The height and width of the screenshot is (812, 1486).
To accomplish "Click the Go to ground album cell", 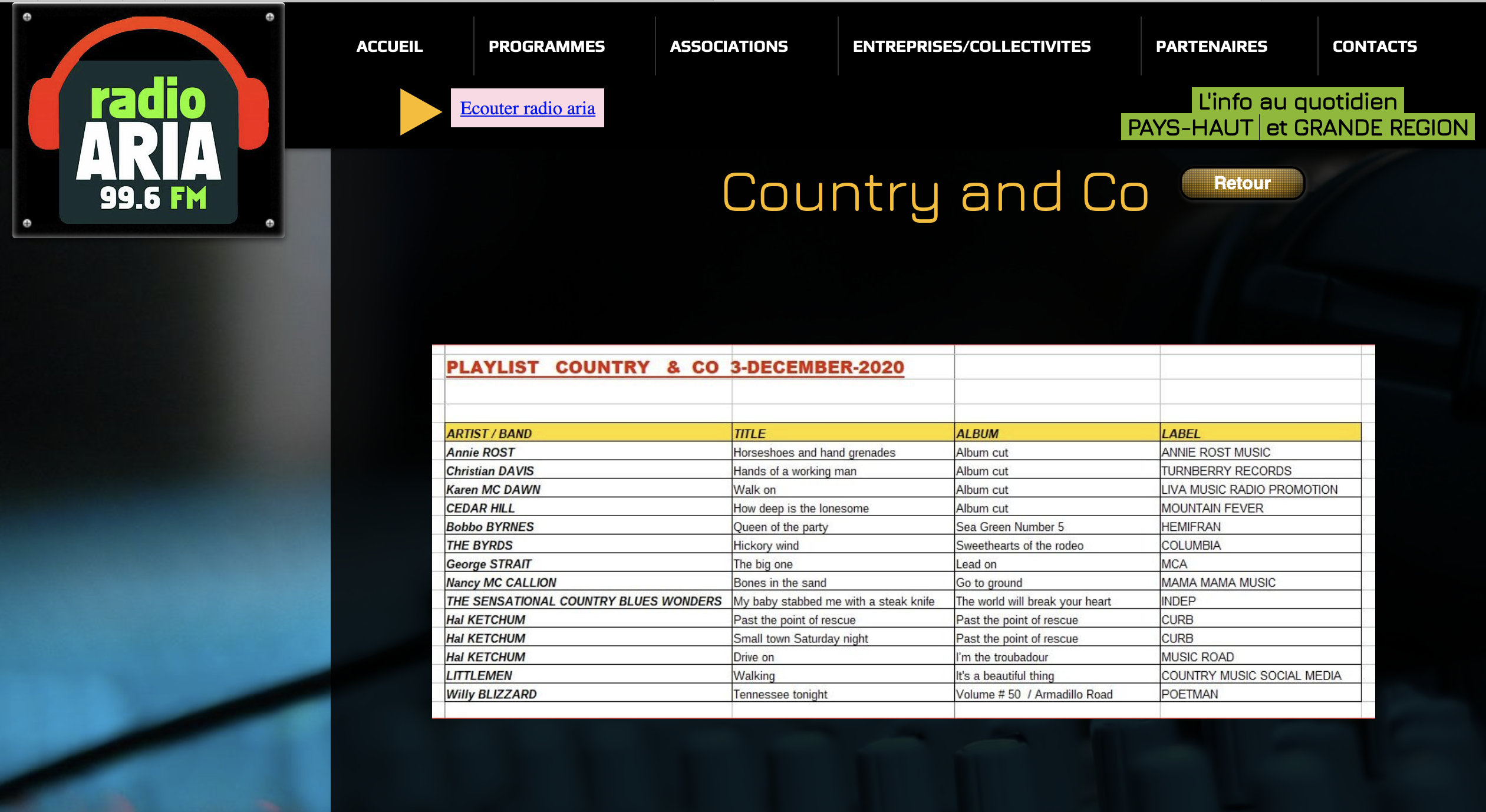I will 1057,582.
